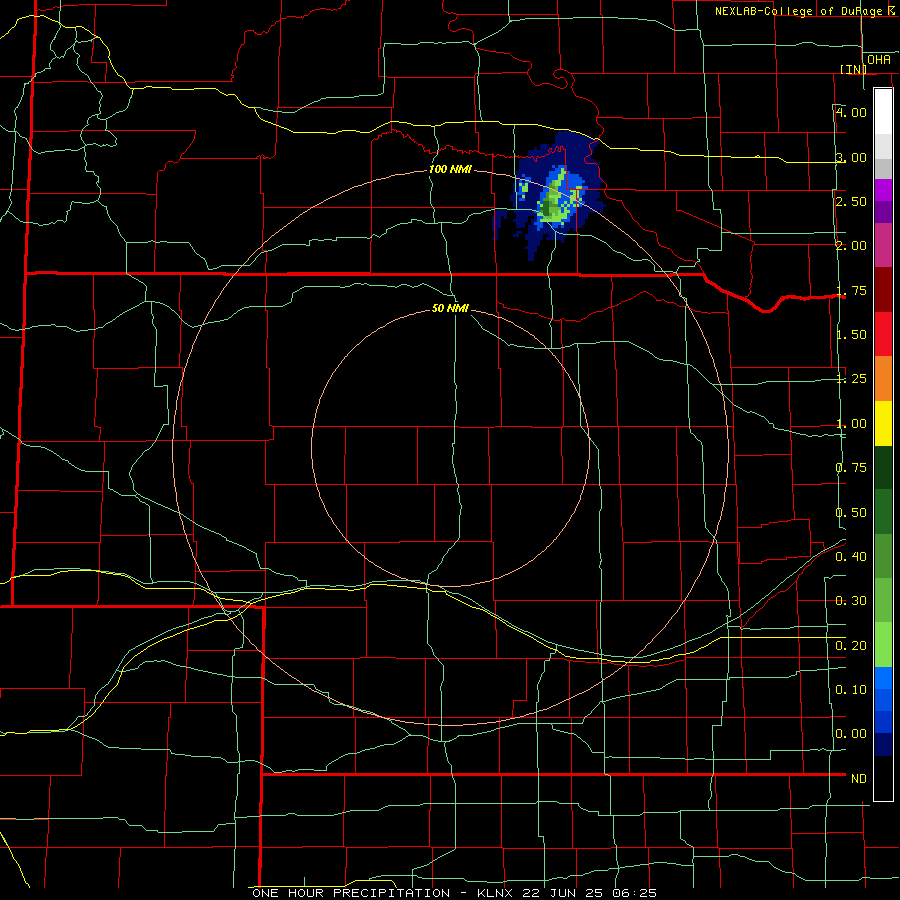Select the yellow 1.00 color swatch
Image resolution: width=900 pixels, height=900 pixels.
[x=883, y=423]
